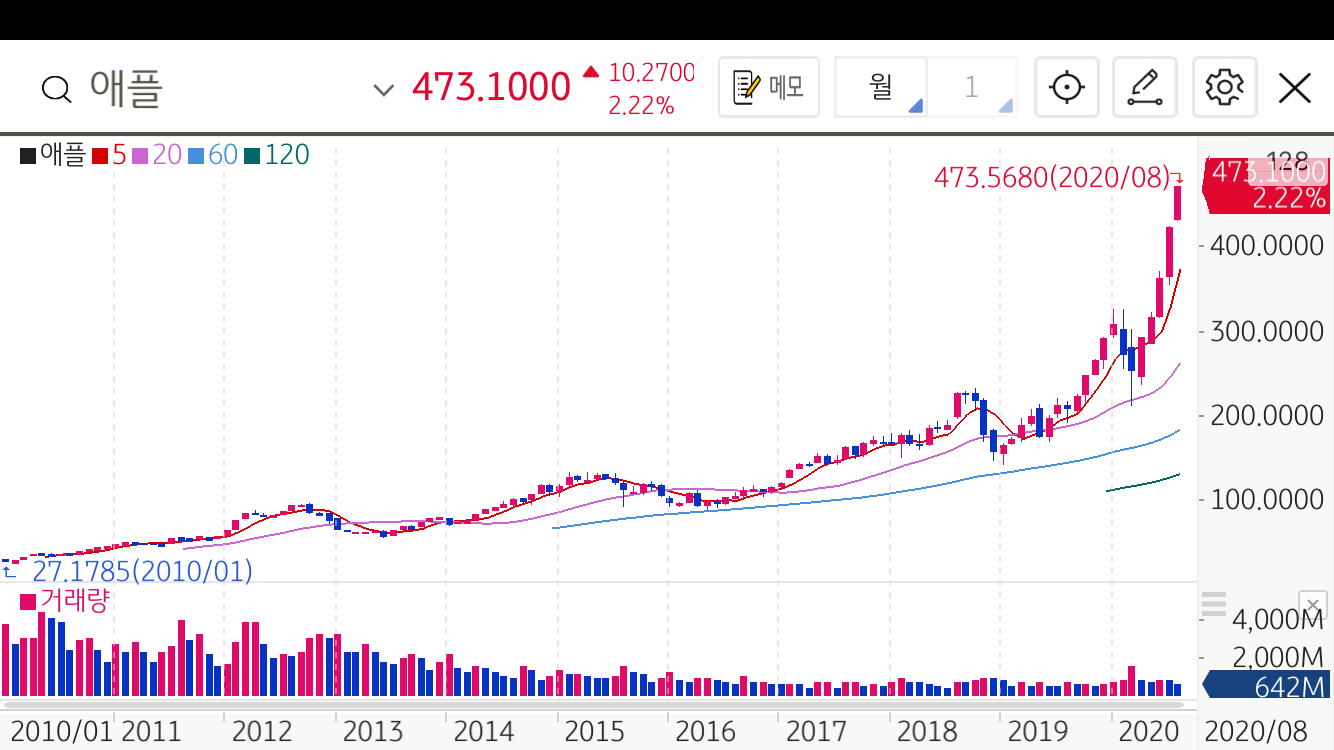This screenshot has height=750, width=1334.
Task: Tap the 120-period moving average legend
Action: [x=277, y=155]
